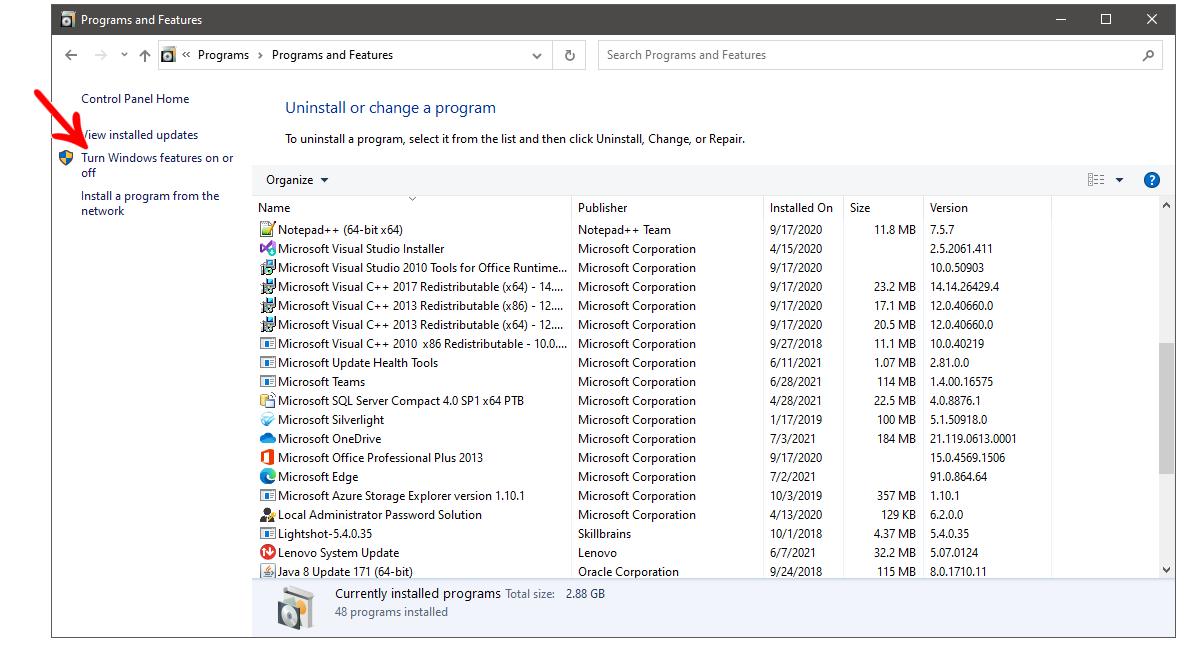
Task: Open recent locations dropdown arrow
Action: click(x=124, y=55)
